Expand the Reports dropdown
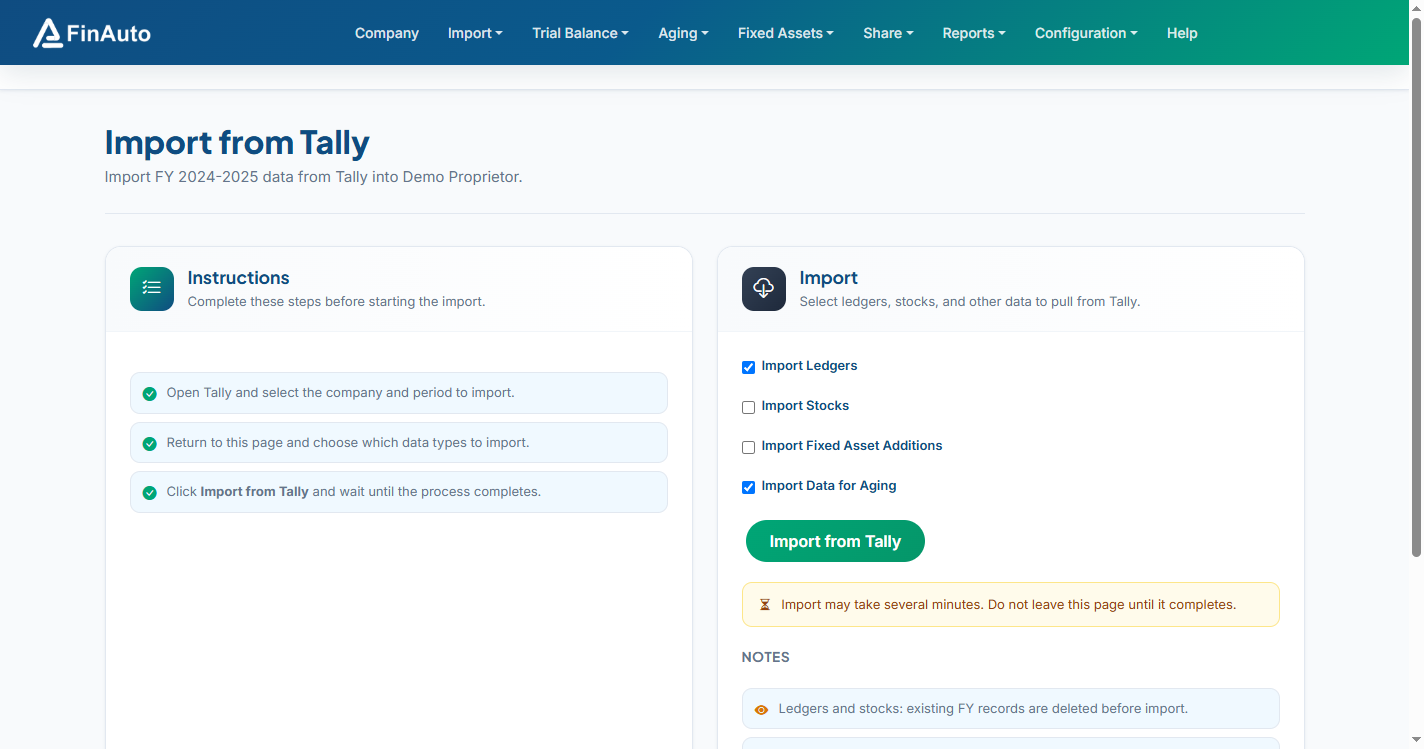The height and width of the screenshot is (749, 1424). [974, 33]
